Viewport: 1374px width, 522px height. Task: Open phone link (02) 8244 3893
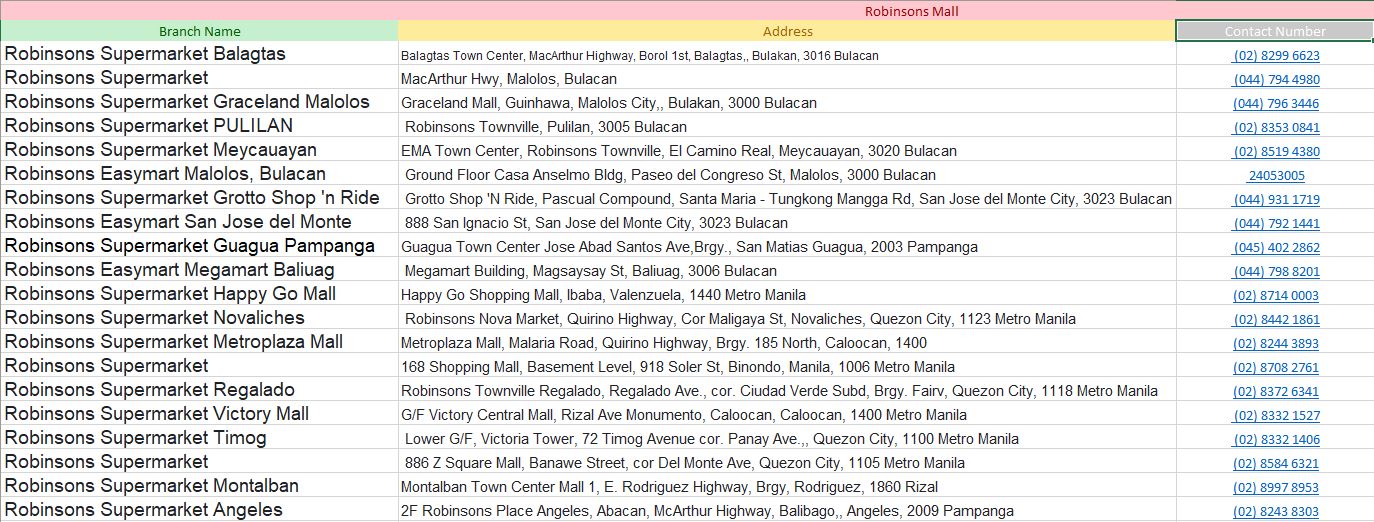tap(1276, 344)
